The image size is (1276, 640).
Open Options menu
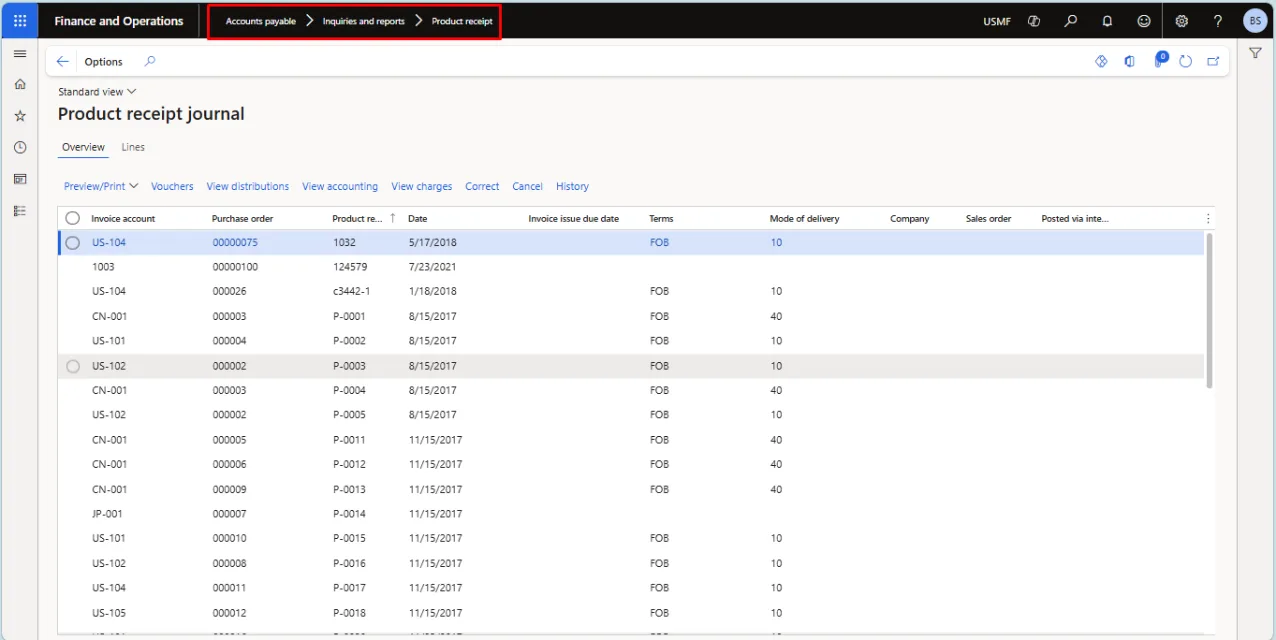coord(104,62)
